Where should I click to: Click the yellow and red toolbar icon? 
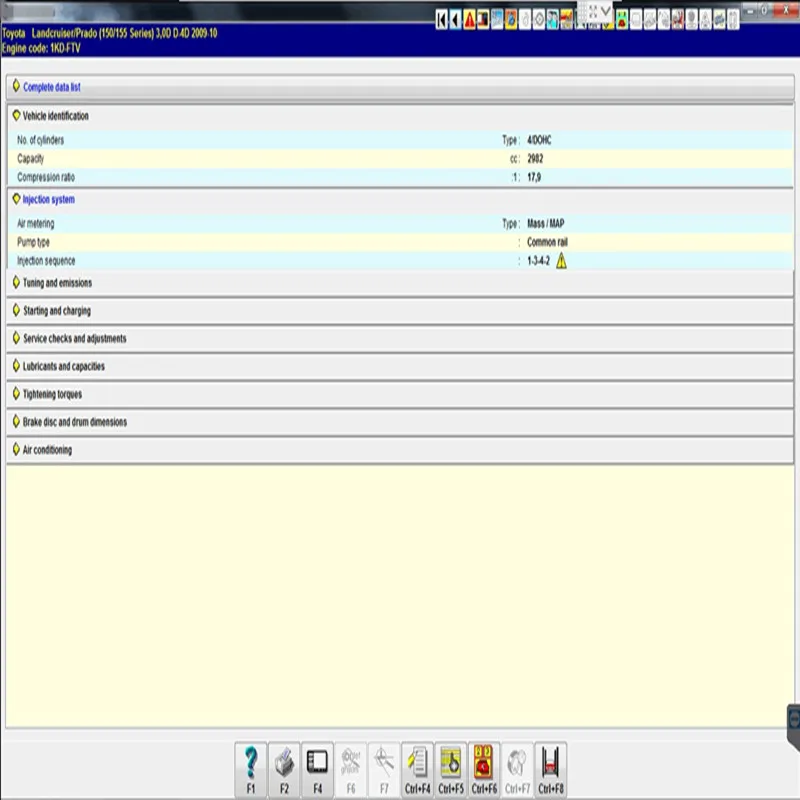pyautogui.click(x=566, y=19)
